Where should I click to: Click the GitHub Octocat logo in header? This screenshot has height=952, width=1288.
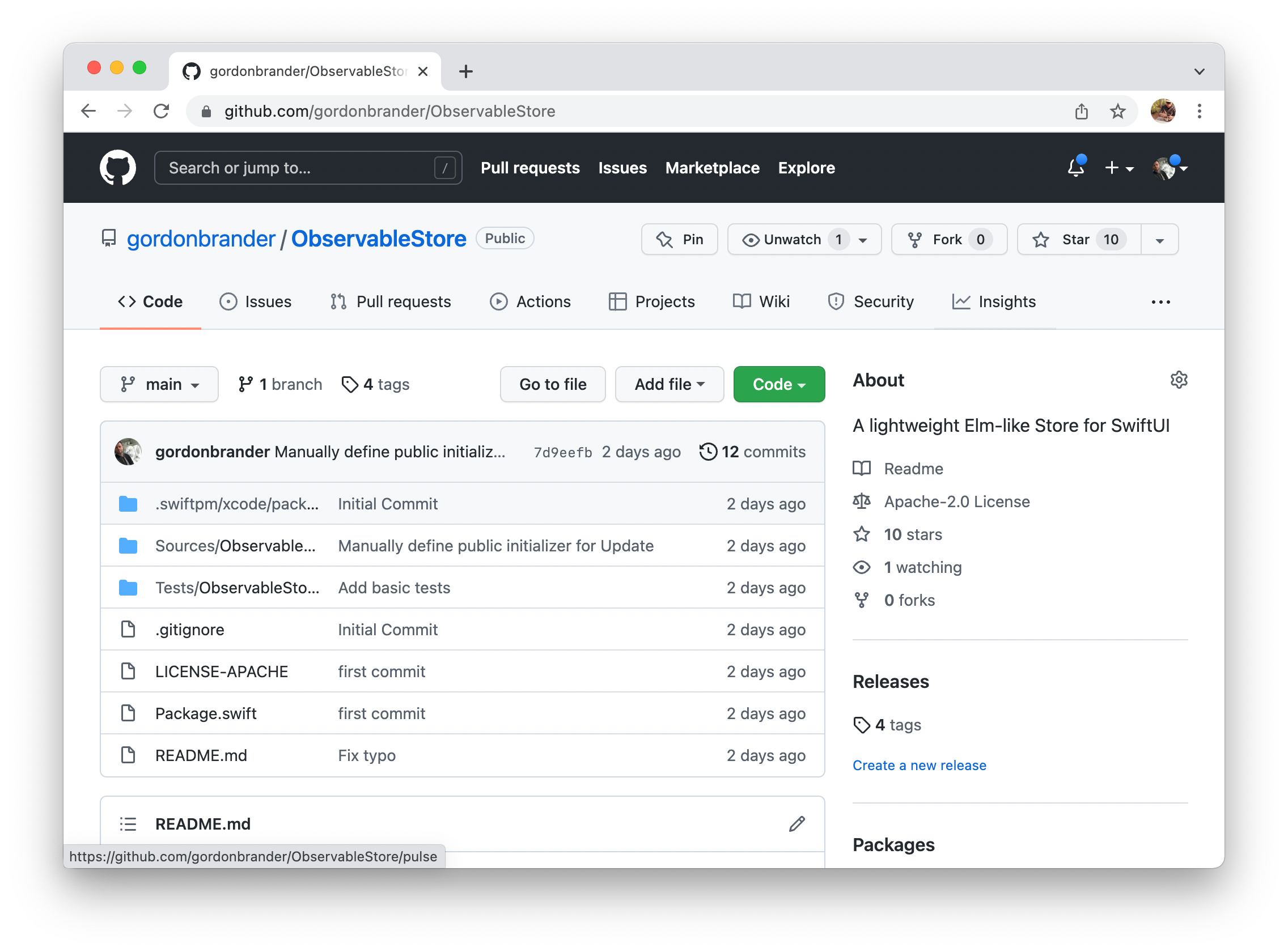point(117,168)
